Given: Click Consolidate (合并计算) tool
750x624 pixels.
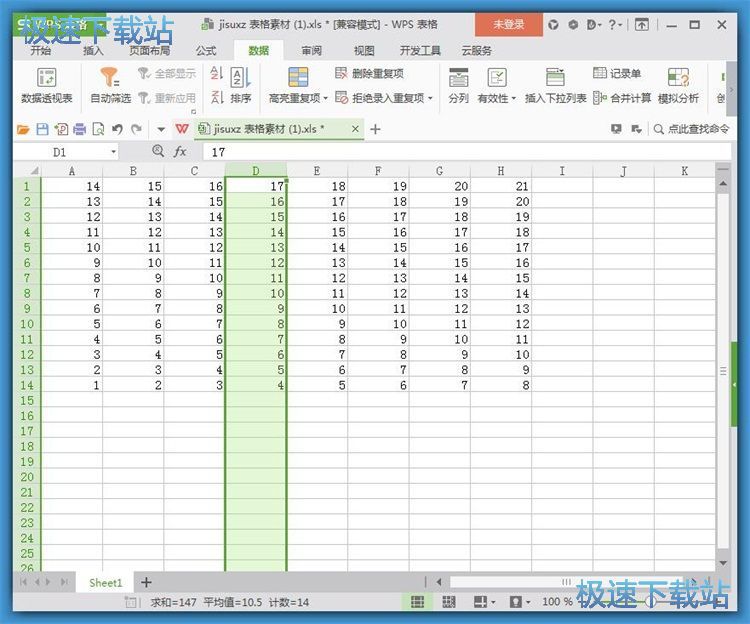Looking at the screenshot, I should 622,98.
